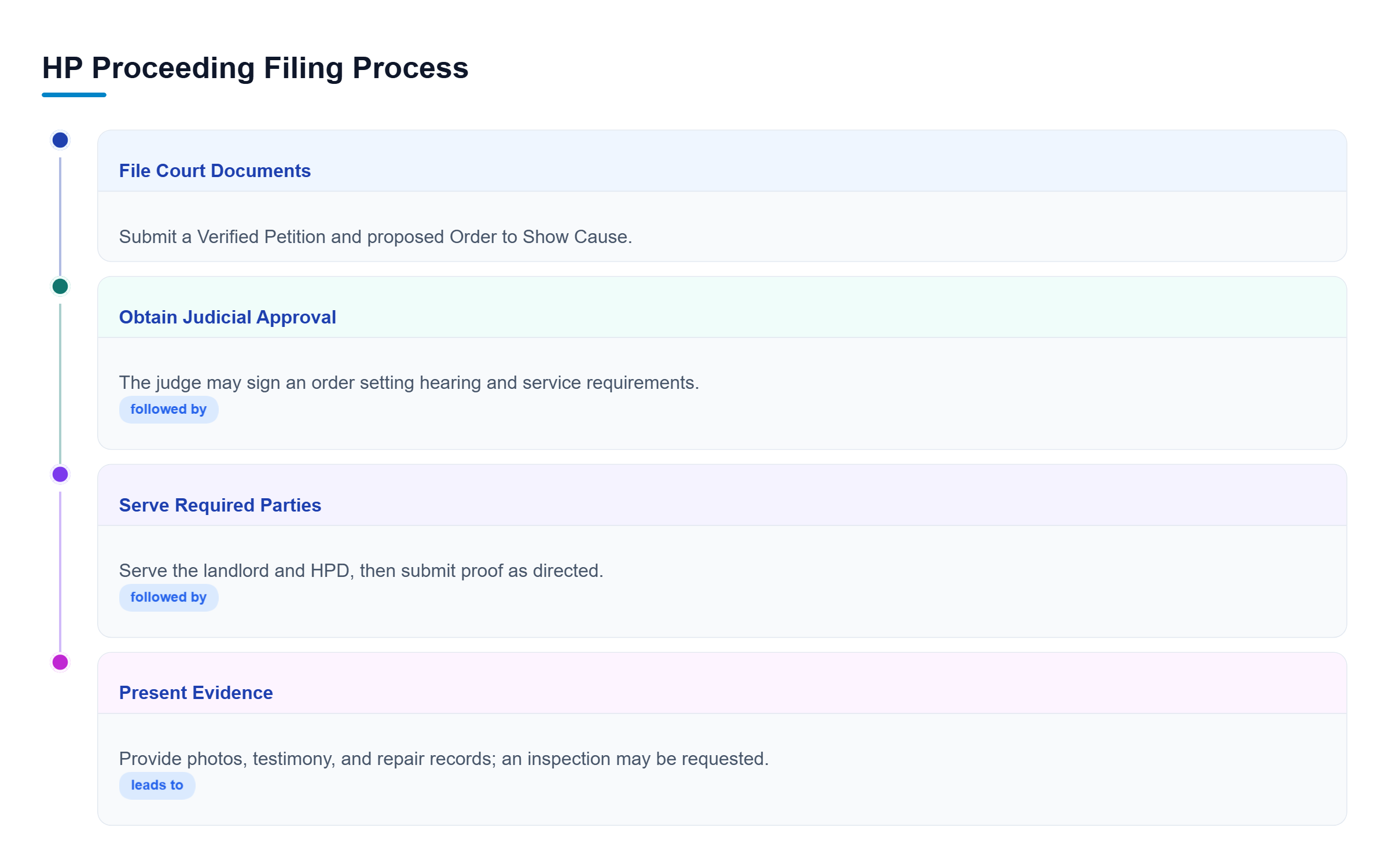Click the magenta Present Evidence timeline dot
The image size is (1389, 868).
click(x=60, y=663)
